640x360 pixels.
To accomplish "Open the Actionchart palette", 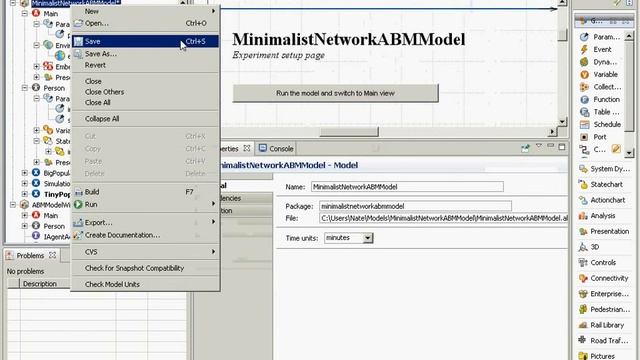I will pos(602,200).
